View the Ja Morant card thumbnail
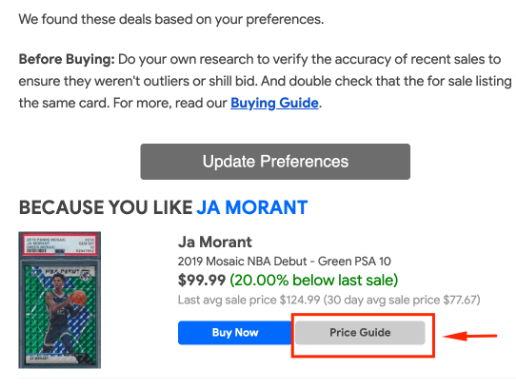This screenshot has width=516, height=388. tap(60, 300)
